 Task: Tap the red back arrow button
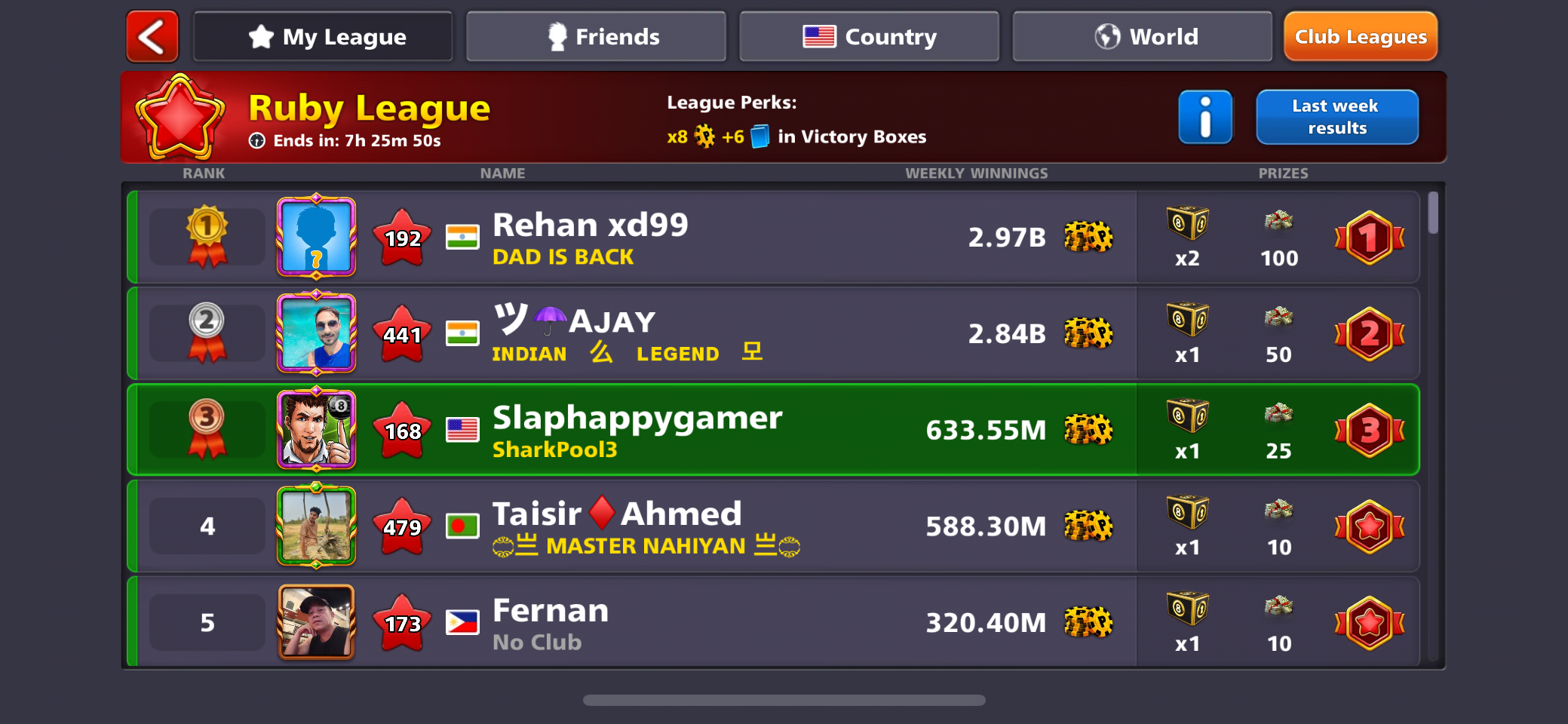152,36
